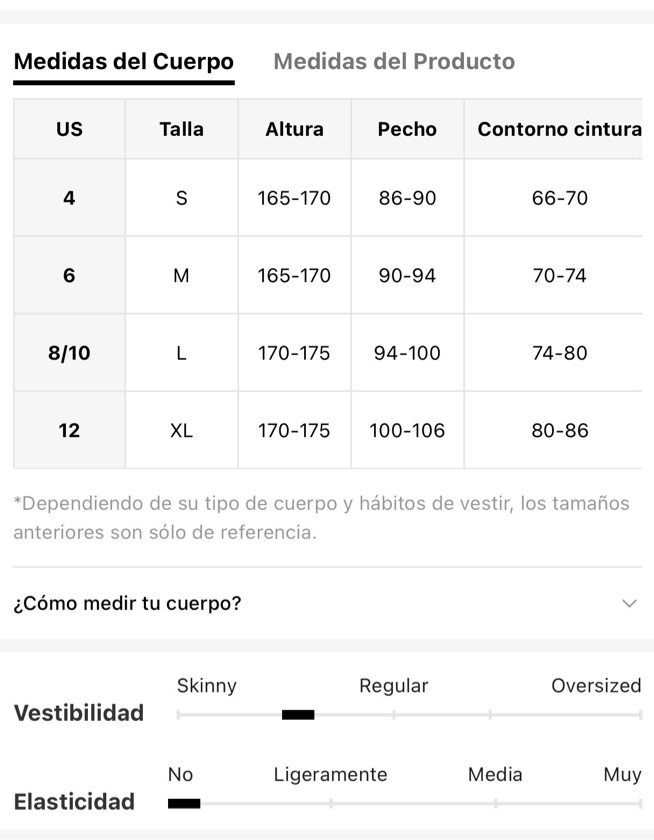
Task: Click the Altura column header
Action: click(x=295, y=129)
